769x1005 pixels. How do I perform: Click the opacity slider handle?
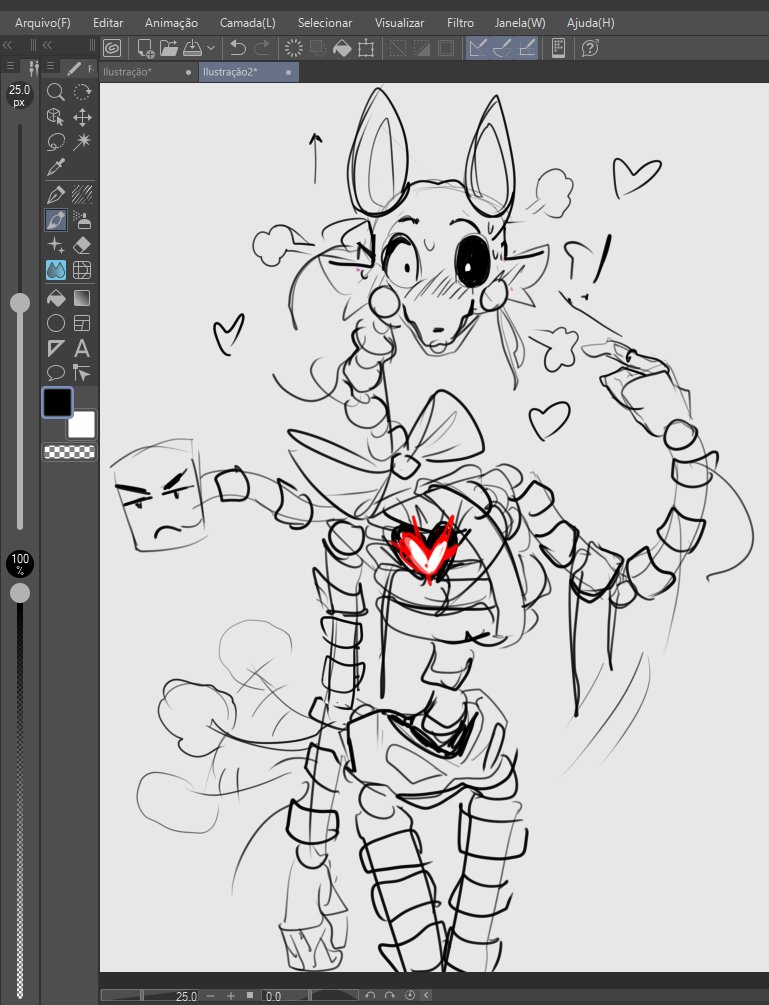(20, 593)
